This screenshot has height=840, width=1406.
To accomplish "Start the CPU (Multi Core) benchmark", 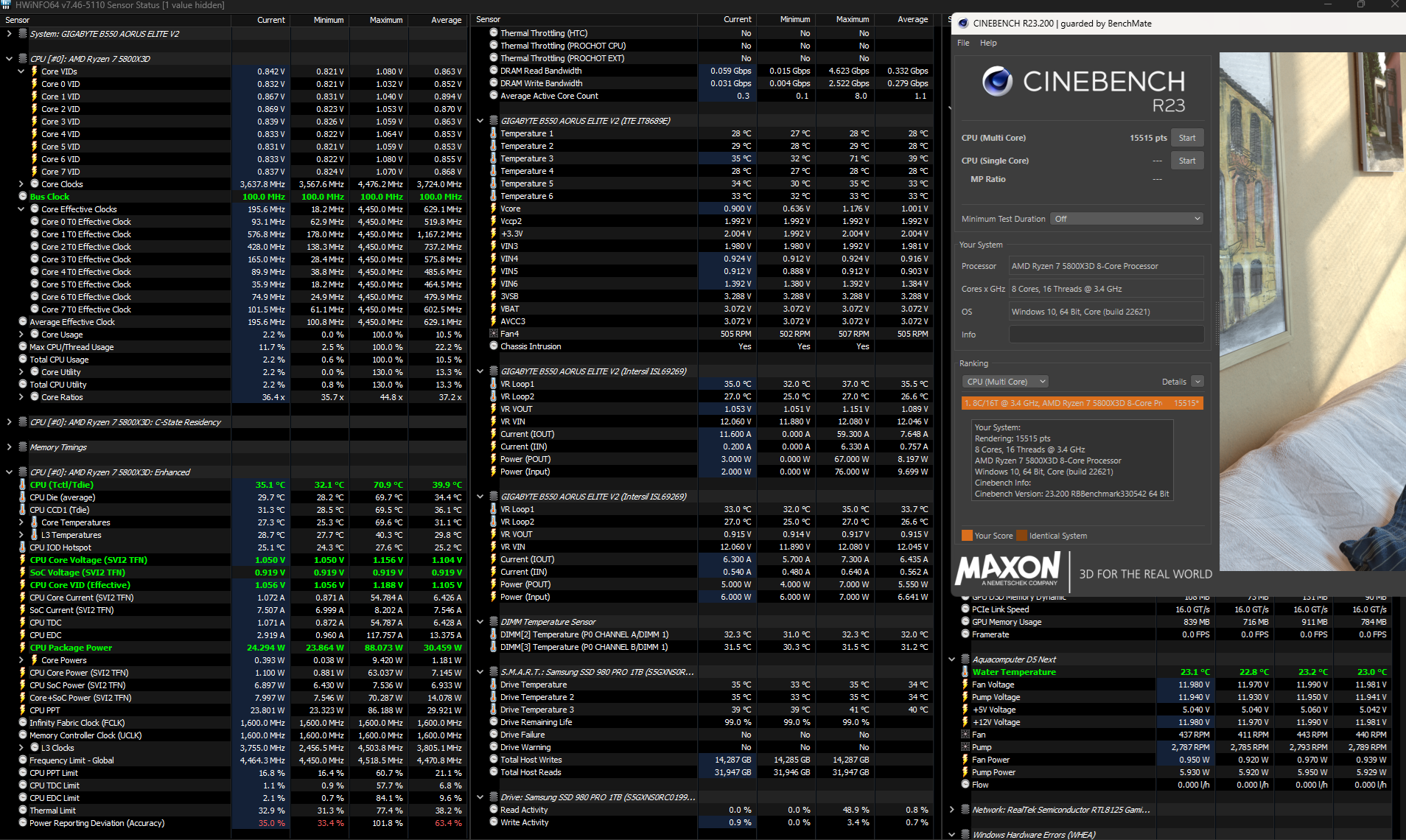I will coord(1187,138).
